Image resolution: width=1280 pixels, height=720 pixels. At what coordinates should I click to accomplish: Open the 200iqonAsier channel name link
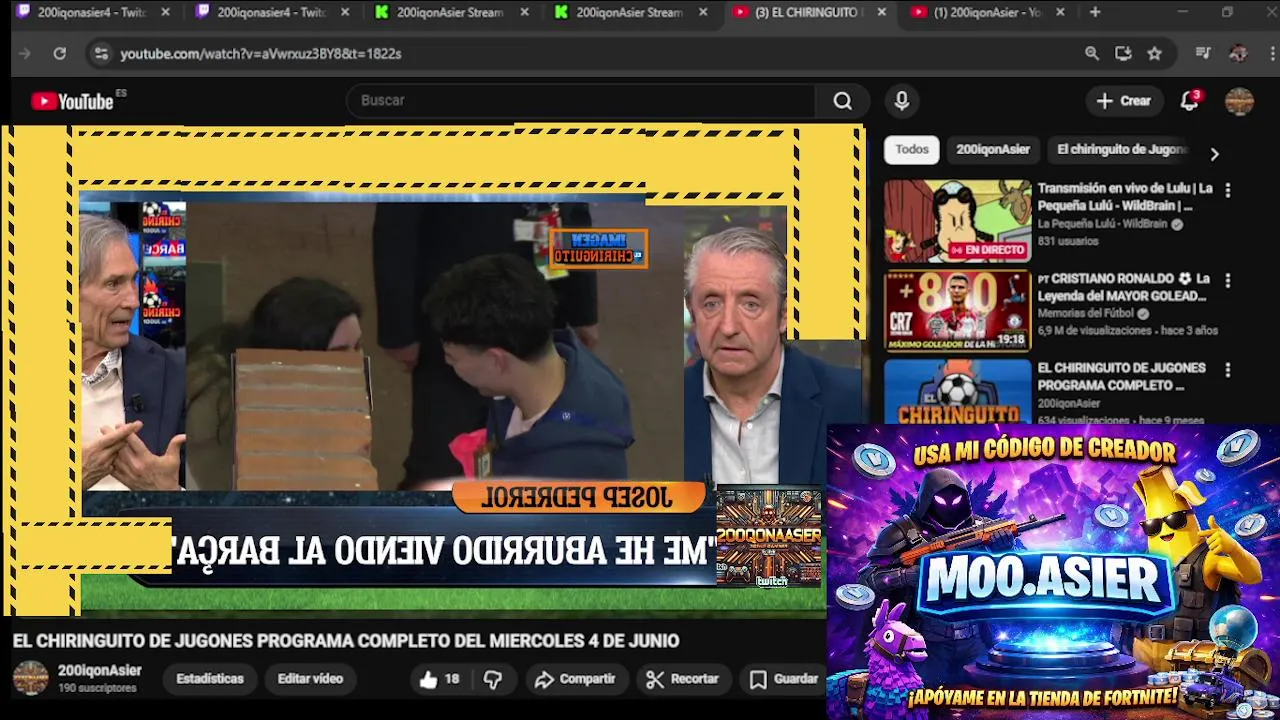[x=99, y=670]
